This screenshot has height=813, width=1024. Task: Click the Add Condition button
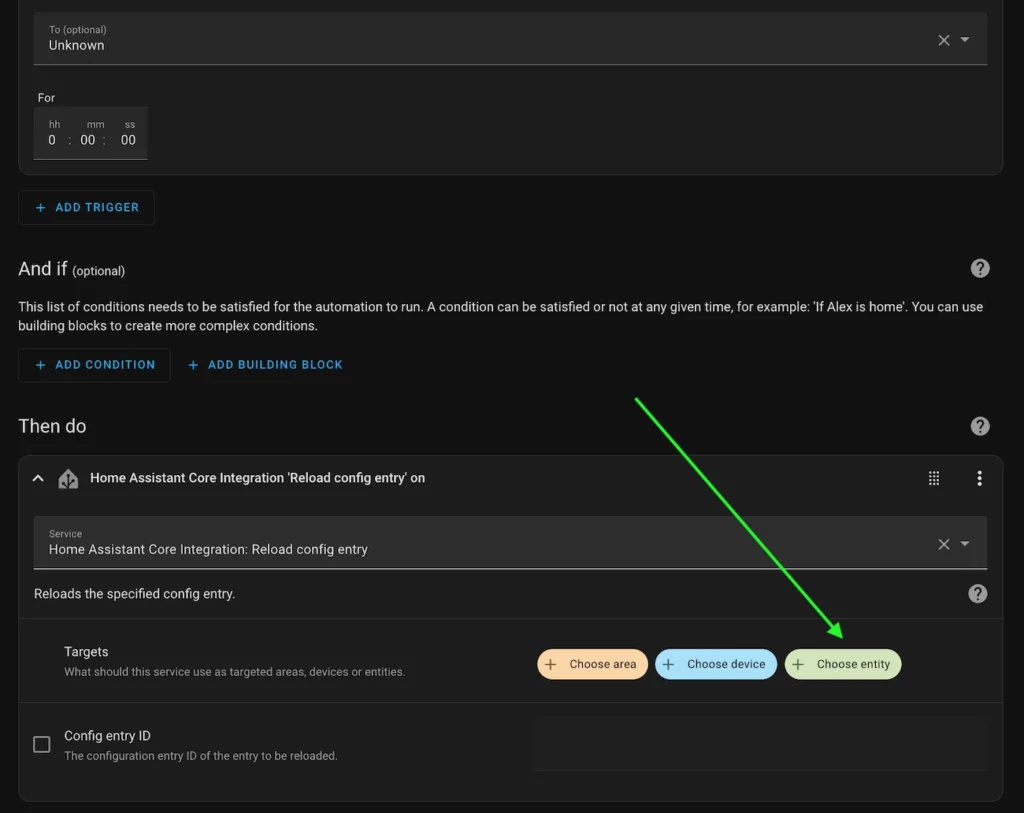(x=95, y=365)
